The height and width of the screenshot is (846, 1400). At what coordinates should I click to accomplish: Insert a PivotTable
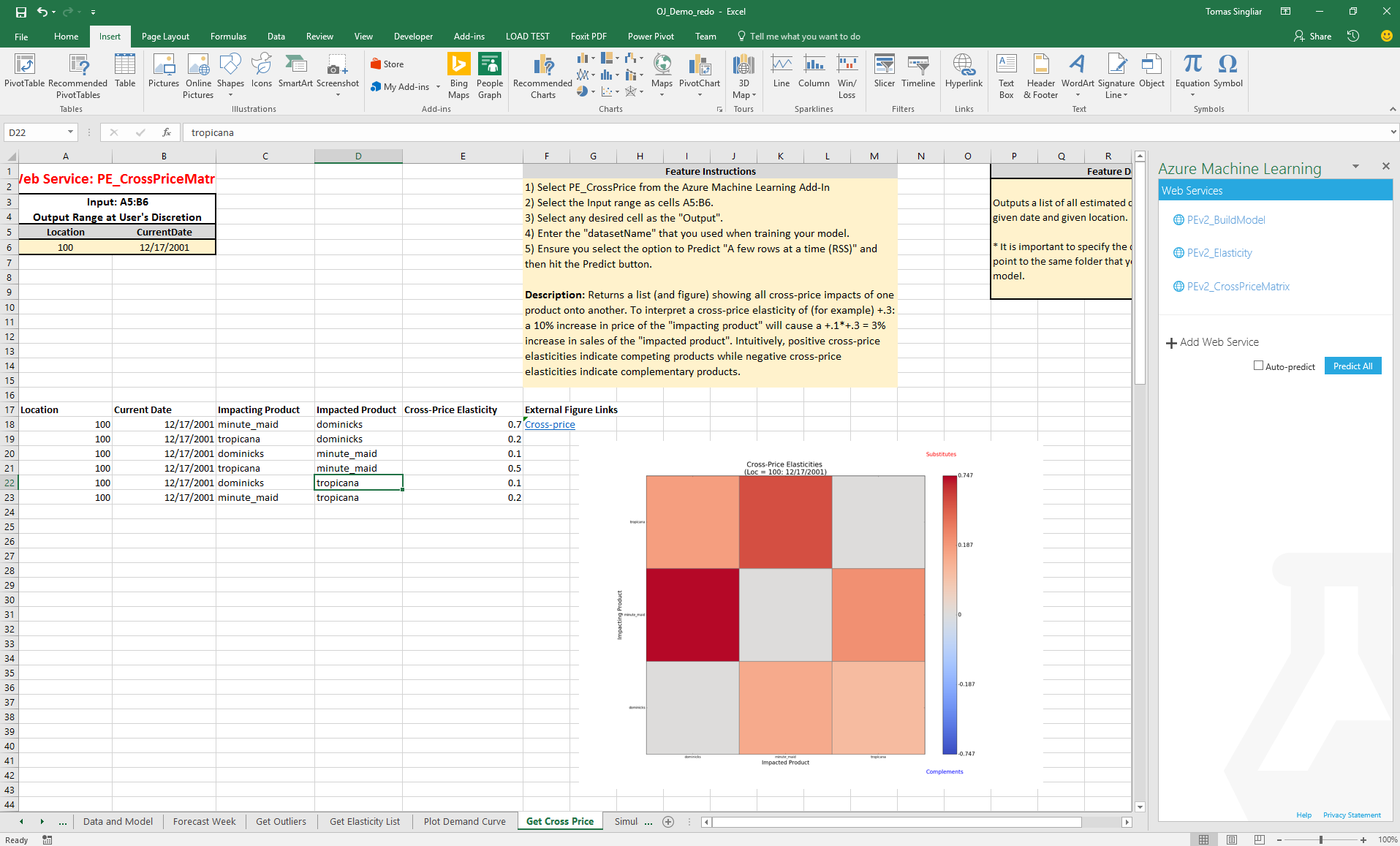24,71
